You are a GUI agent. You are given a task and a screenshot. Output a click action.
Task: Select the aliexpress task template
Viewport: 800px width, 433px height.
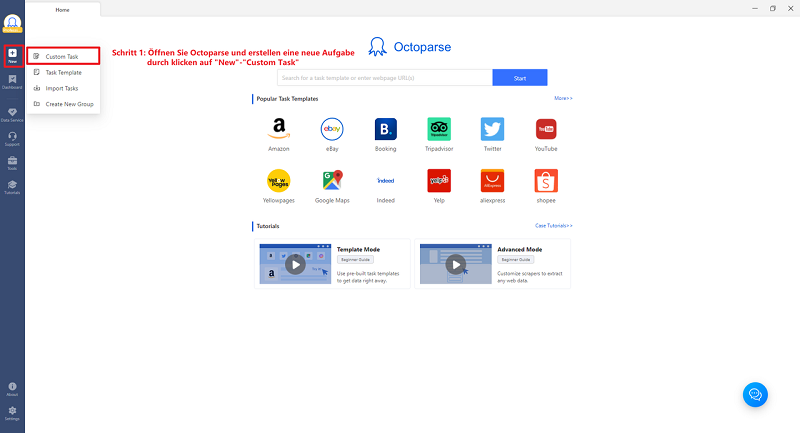pos(492,186)
